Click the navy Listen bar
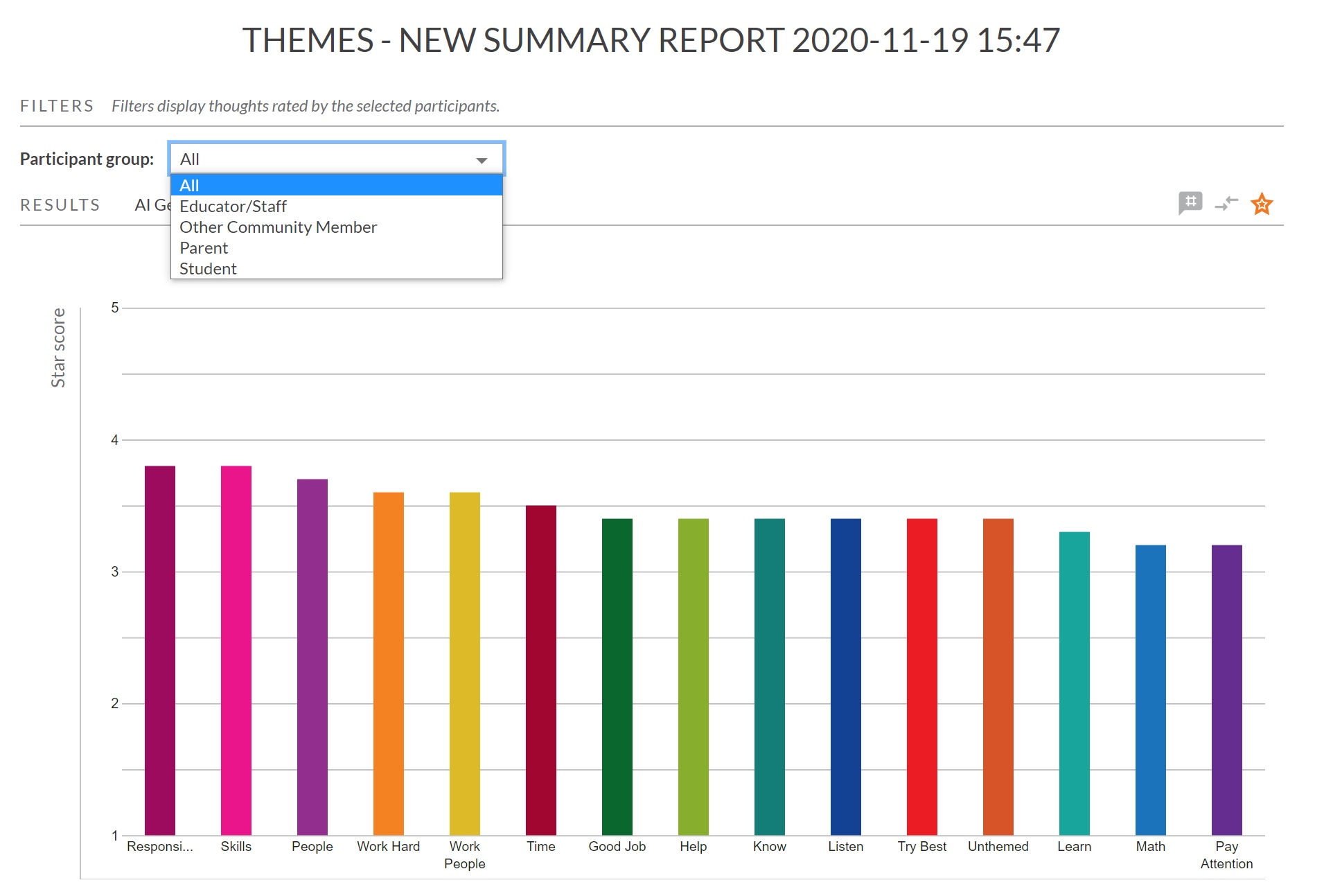Image resolution: width=1324 pixels, height=896 pixels. tap(846, 676)
